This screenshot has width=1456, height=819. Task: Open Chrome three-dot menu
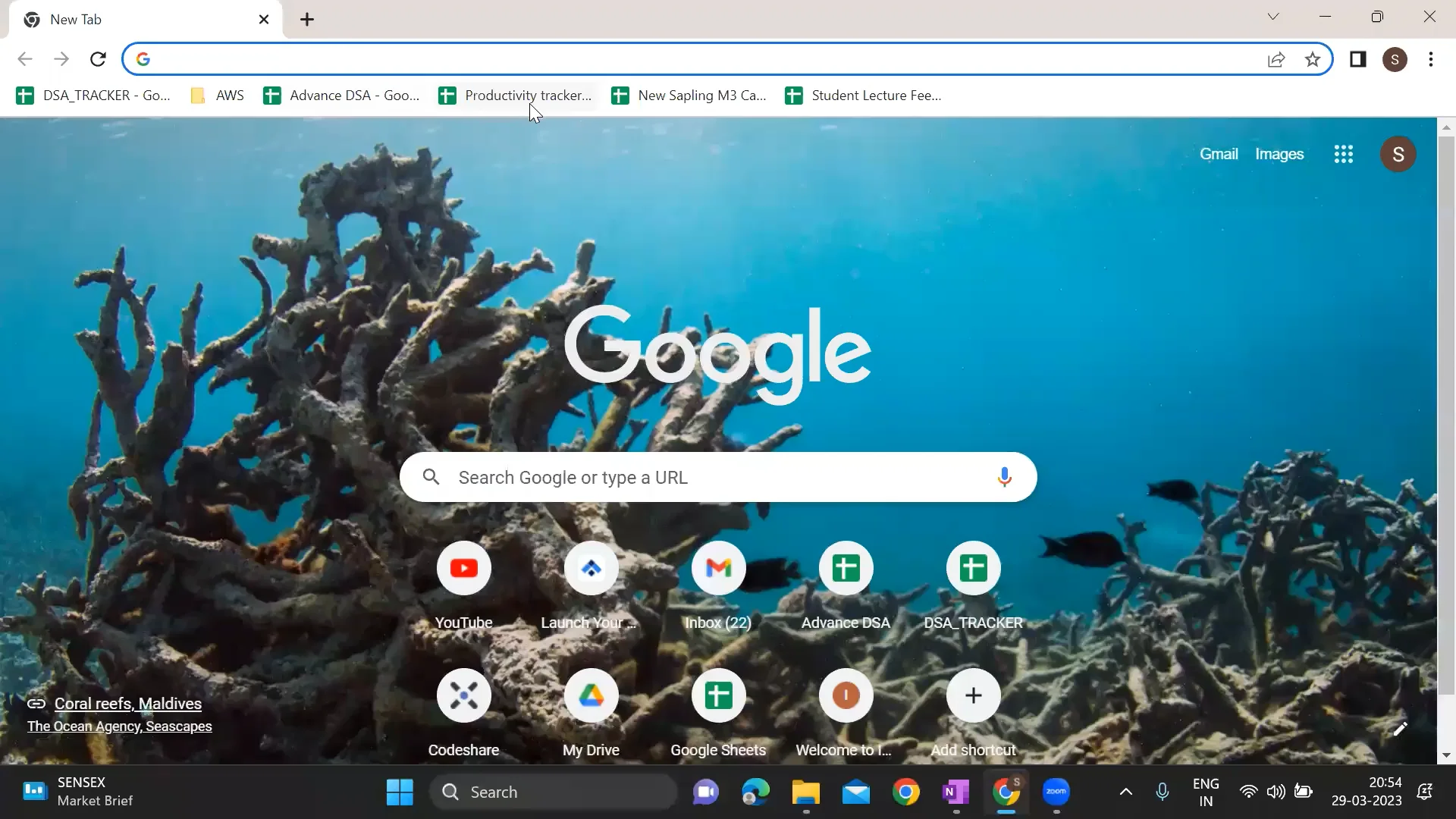1430,59
